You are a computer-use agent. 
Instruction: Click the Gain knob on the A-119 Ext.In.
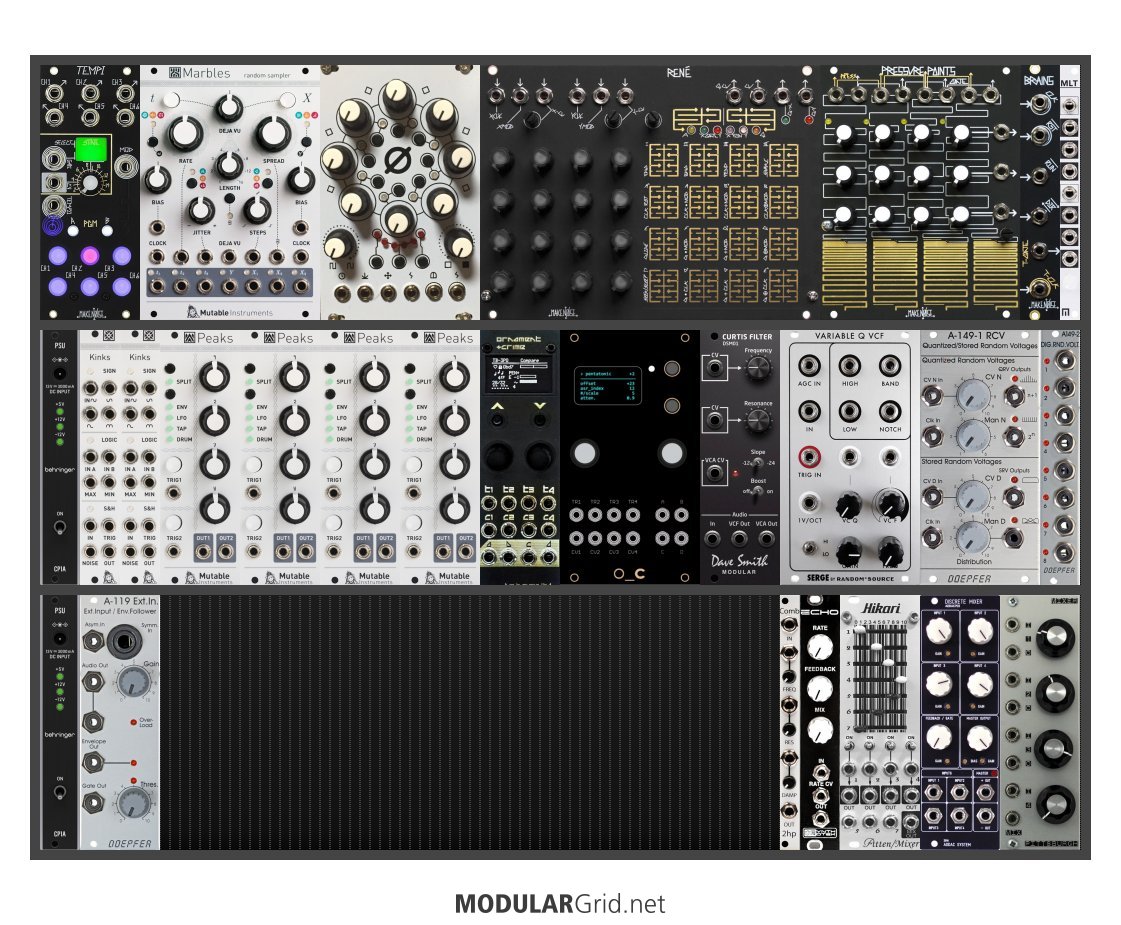click(x=129, y=684)
